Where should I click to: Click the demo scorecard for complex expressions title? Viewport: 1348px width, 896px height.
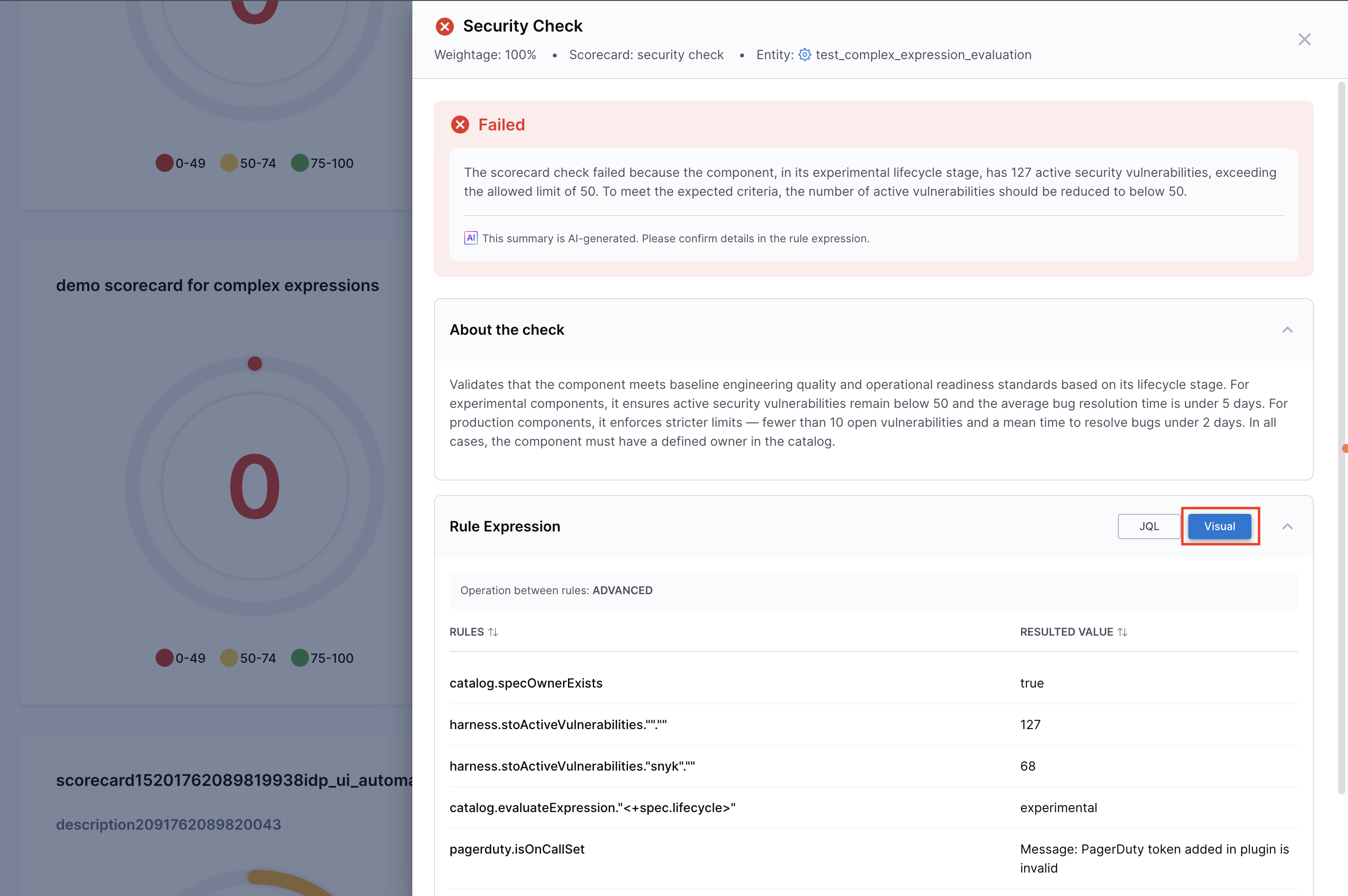click(217, 285)
